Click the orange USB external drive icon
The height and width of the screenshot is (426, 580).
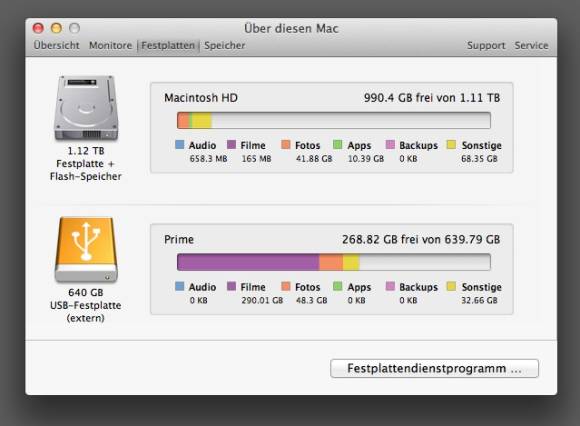click(86, 250)
